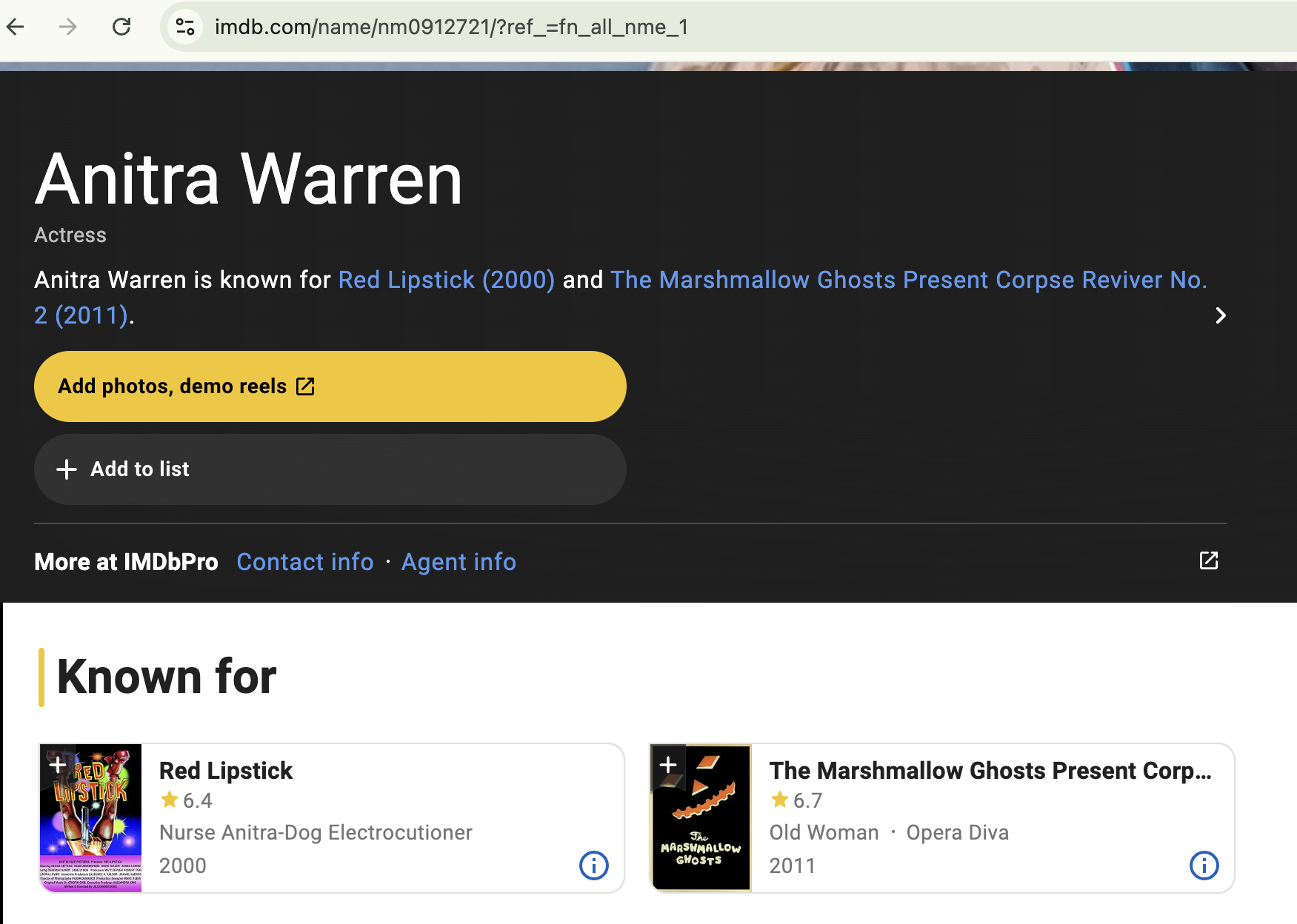Open the Red Lipstick (2000) link in bio
Viewport: 1297px width, 924px height.
(446, 280)
